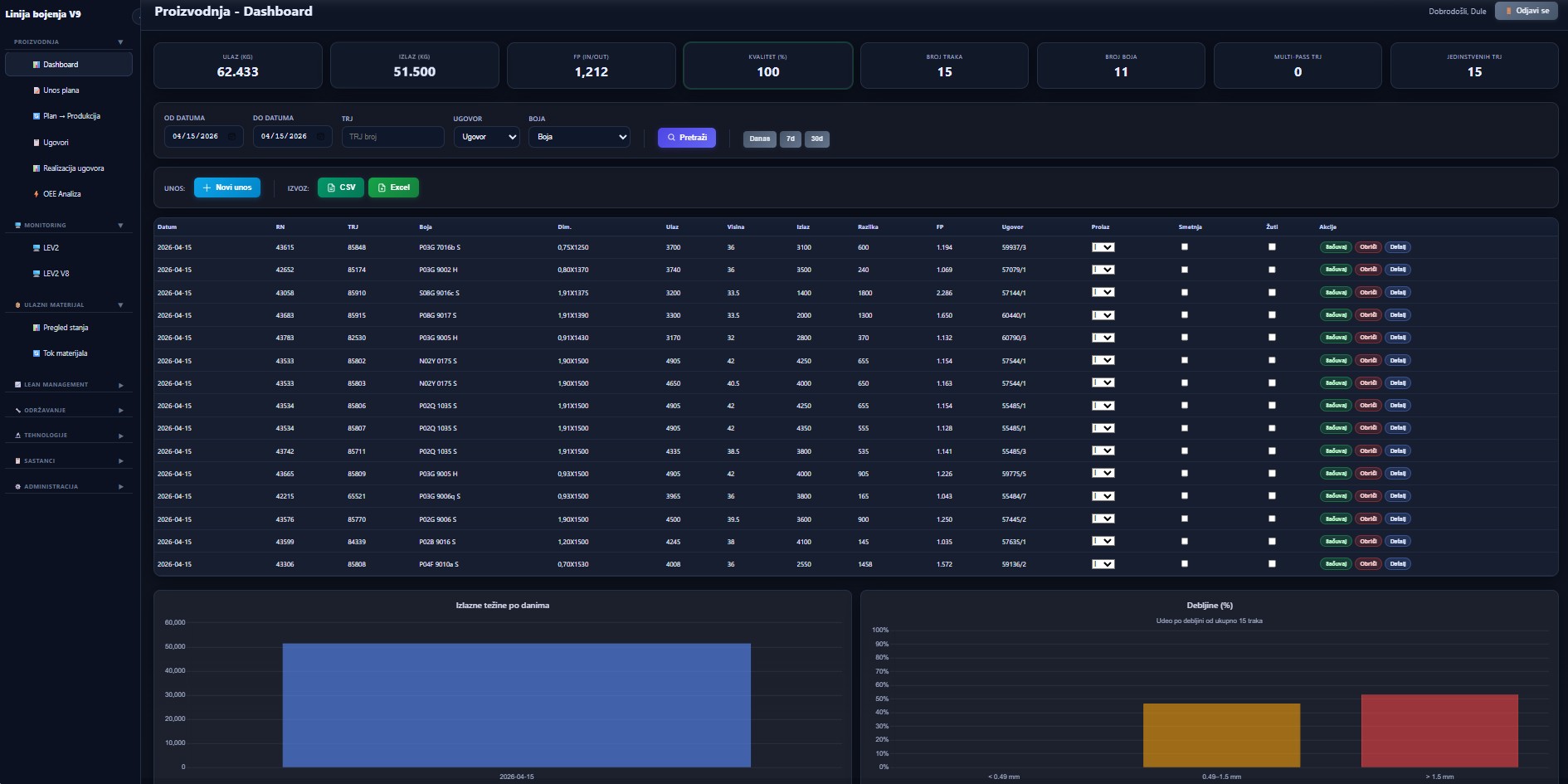Tick Žuti checkbox for TRJ 84339
The image size is (1568, 784).
tap(1272, 542)
